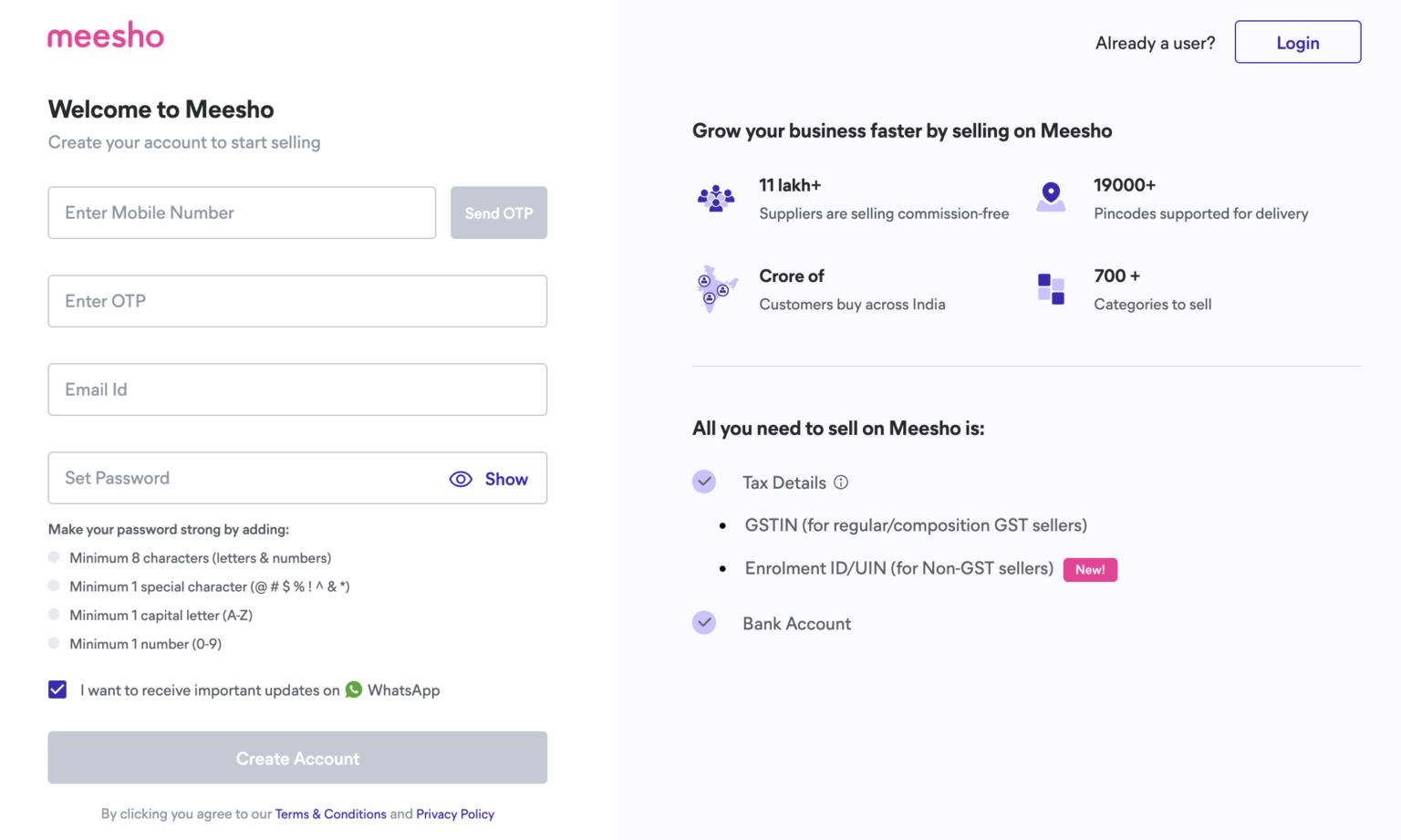Click the Tax Details checkmark badge
The width and height of the screenshot is (1401, 840).
tap(704, 481)
